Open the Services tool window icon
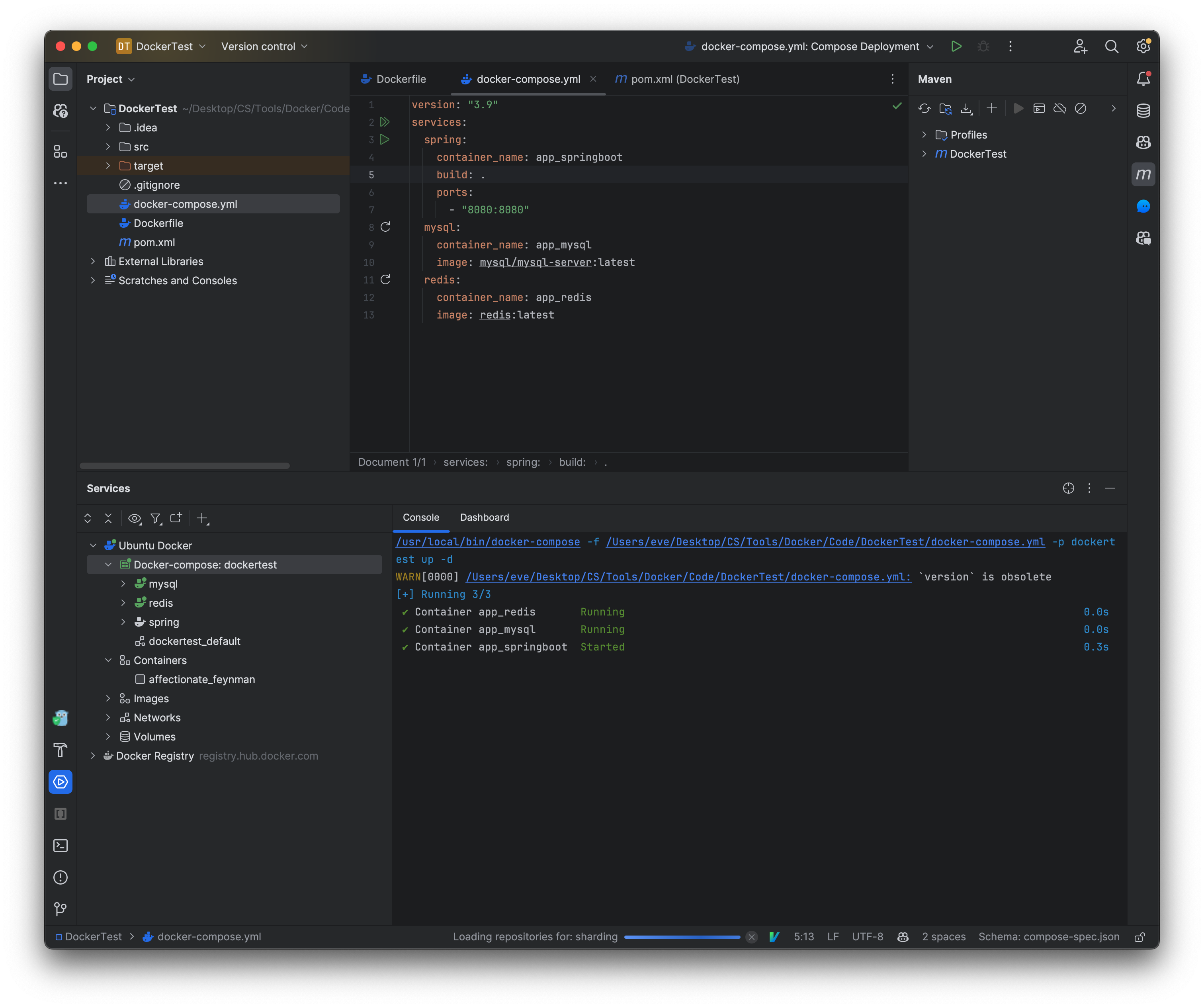 (60, 782)
